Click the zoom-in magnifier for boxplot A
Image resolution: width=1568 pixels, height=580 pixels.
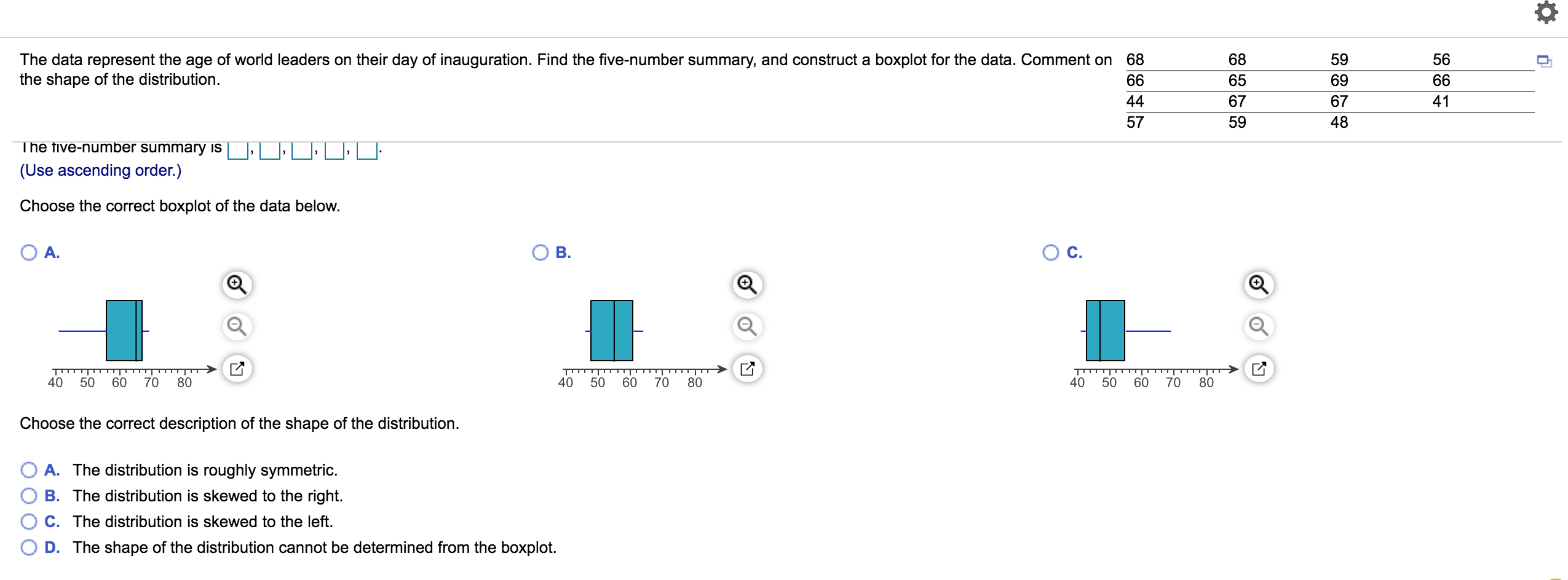tap(236, 284)
